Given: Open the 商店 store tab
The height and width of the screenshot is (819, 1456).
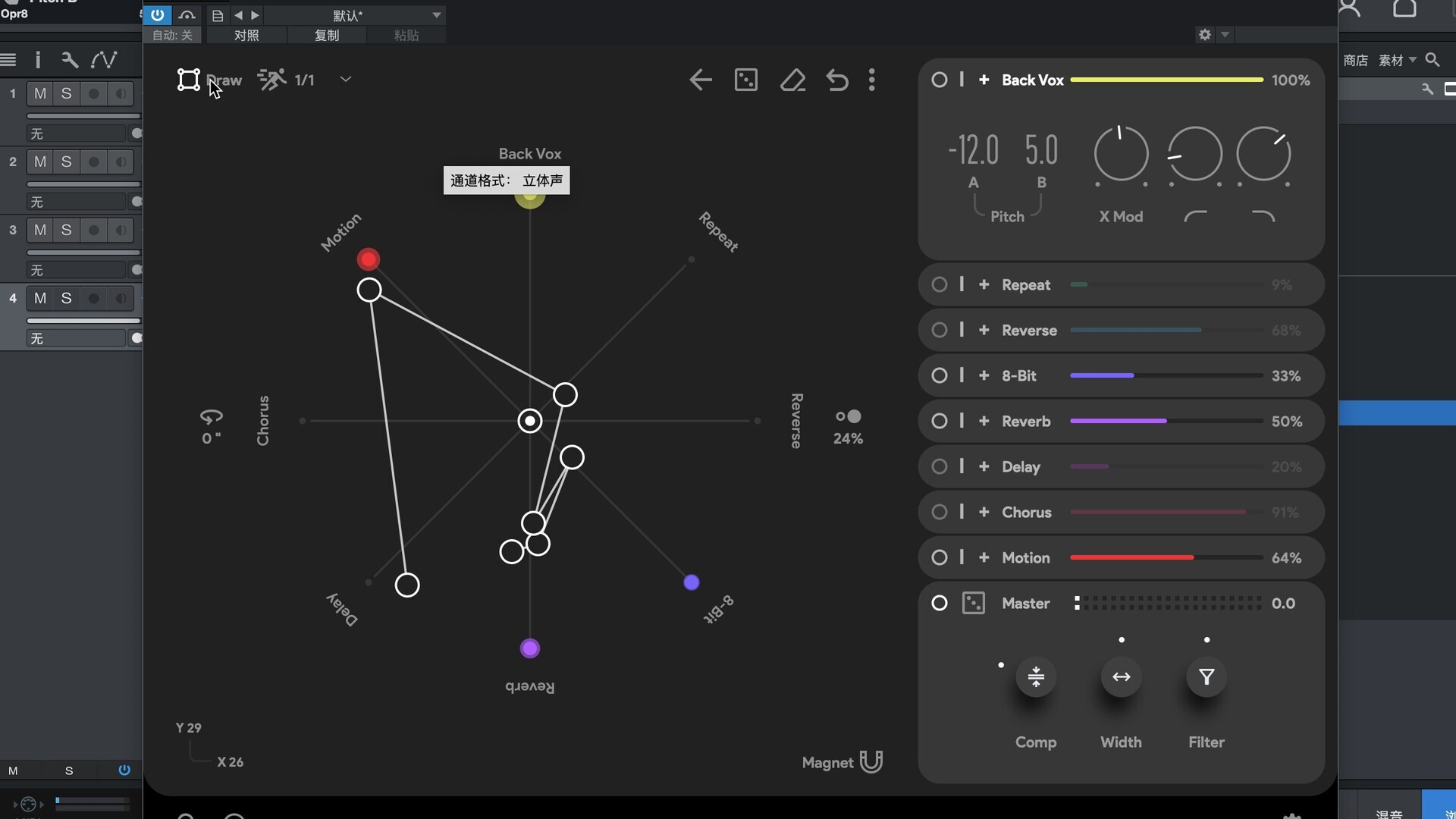Looking at the screenshot, I should [1356, 60].
